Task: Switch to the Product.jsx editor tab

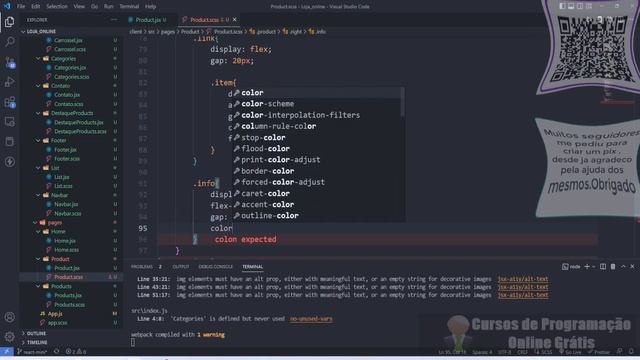Action: click(x=148, y=20)
